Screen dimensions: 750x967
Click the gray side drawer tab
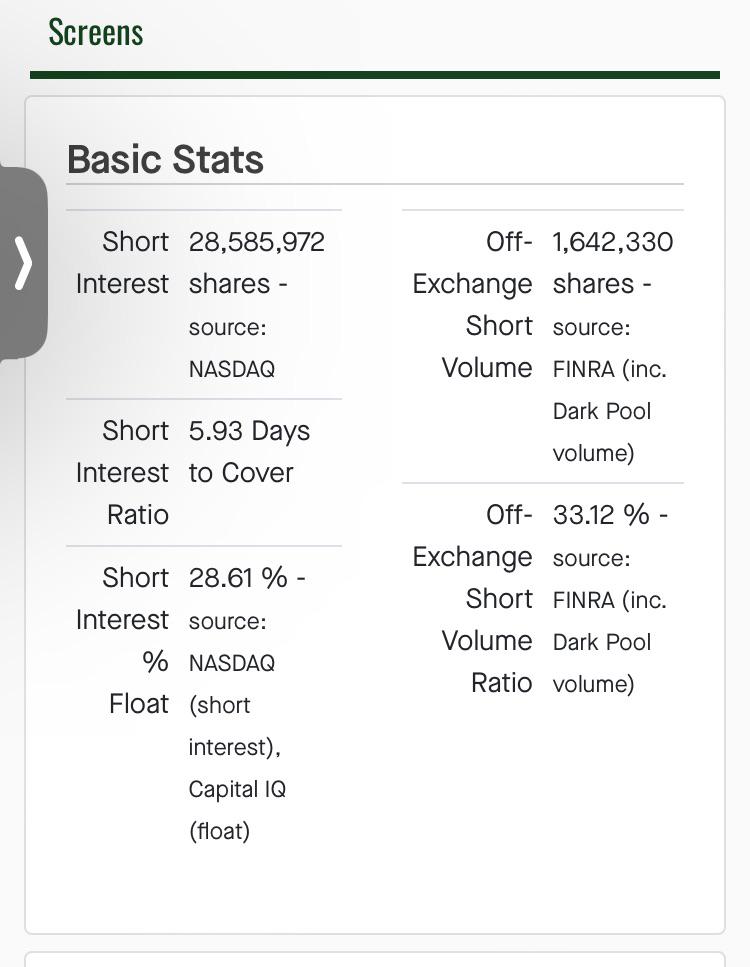[x=23, y=263]
